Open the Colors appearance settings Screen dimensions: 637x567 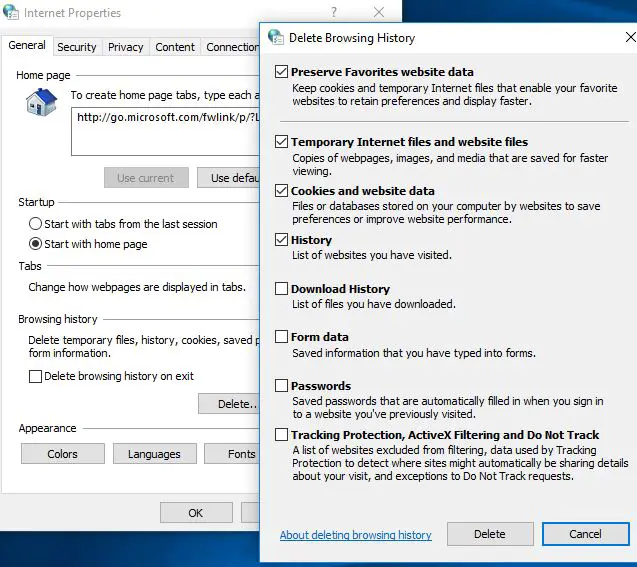tap(62, 454)
